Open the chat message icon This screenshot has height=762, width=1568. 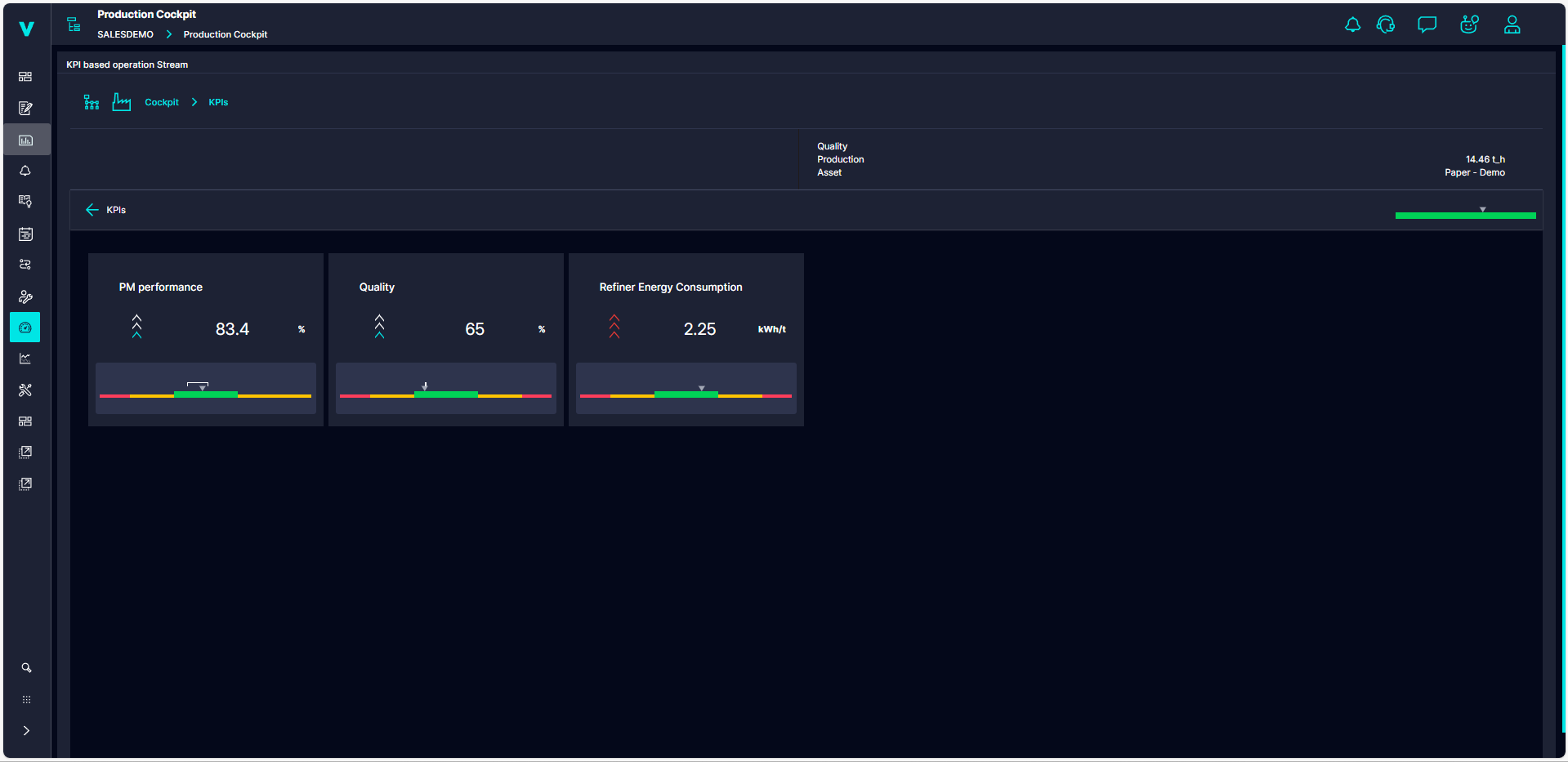[x=1427, y=25]
